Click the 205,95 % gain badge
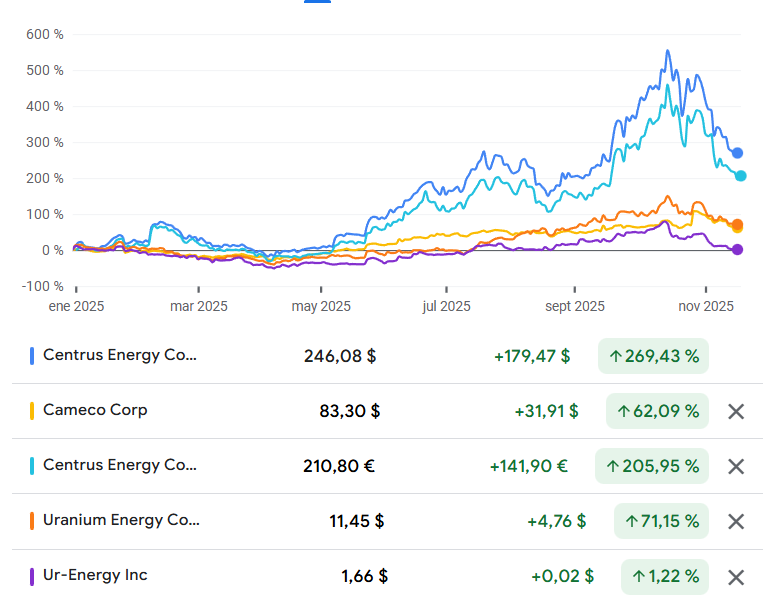Image resolution: width=775 pixels, height=603 pixels. click(x=652, y=466)
